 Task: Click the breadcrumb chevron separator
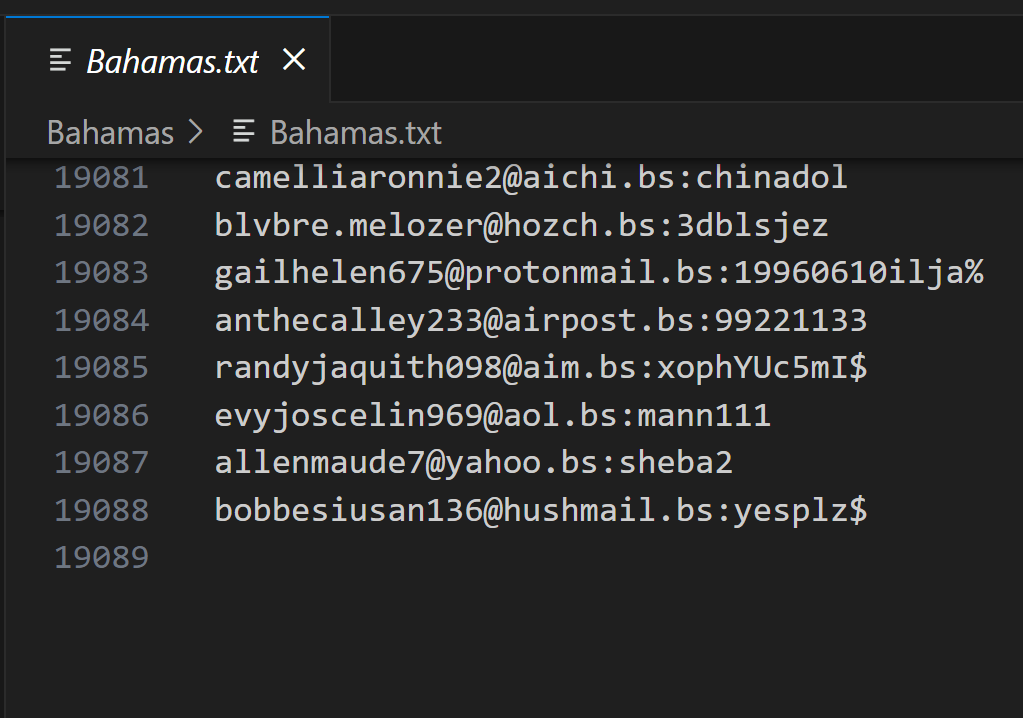(194, 133)
